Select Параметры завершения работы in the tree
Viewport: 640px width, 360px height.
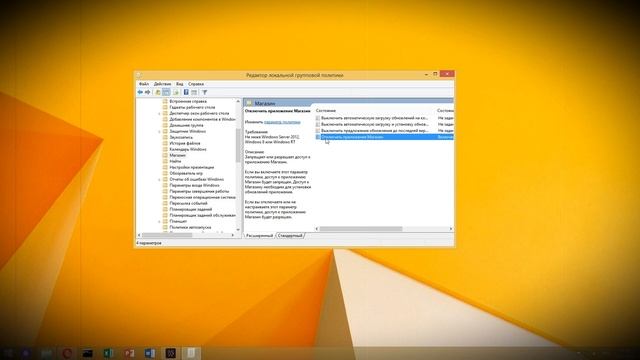[199, 191]
